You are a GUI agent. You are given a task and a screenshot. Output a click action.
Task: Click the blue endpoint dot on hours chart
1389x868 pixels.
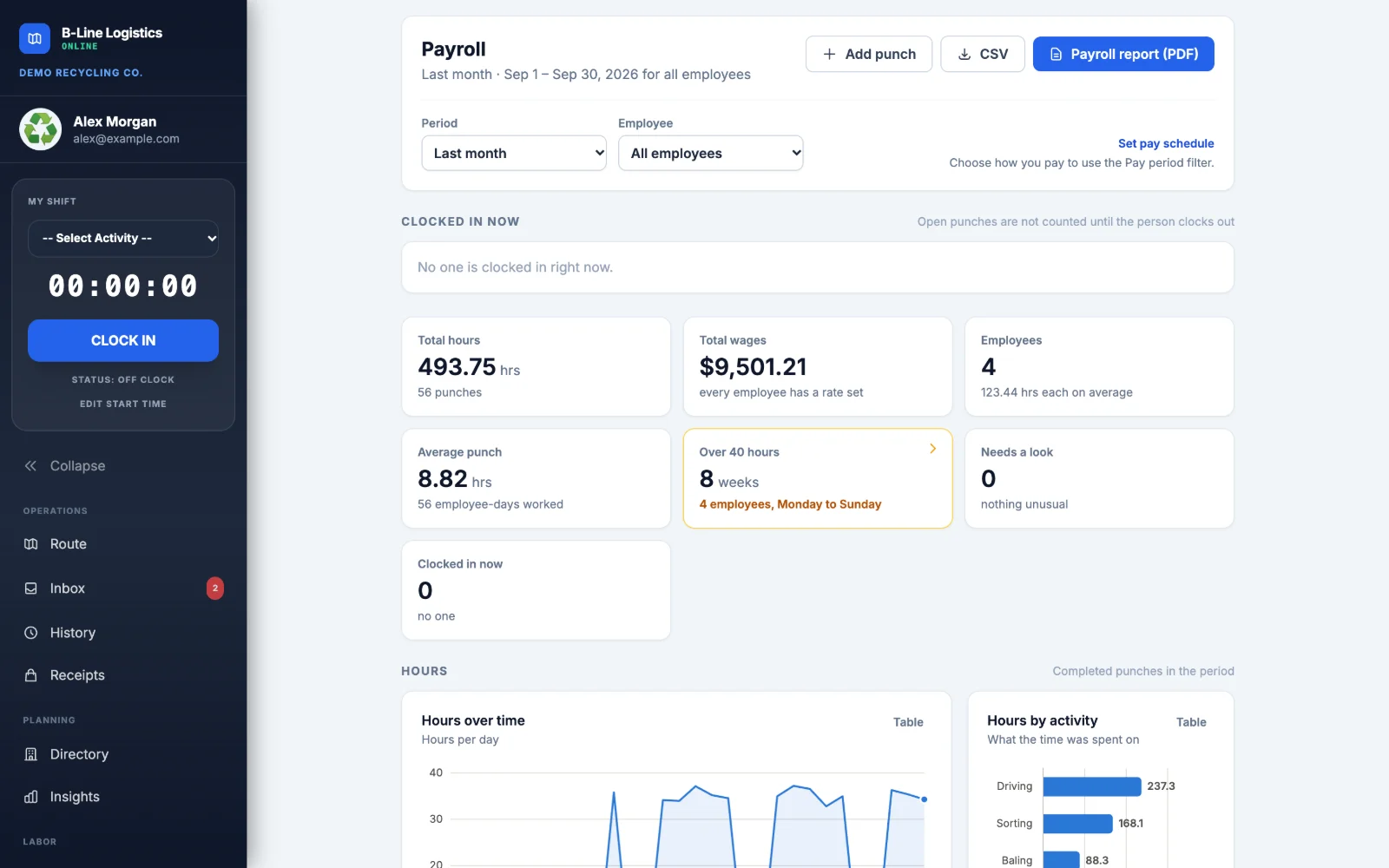[x=925, y=799]
